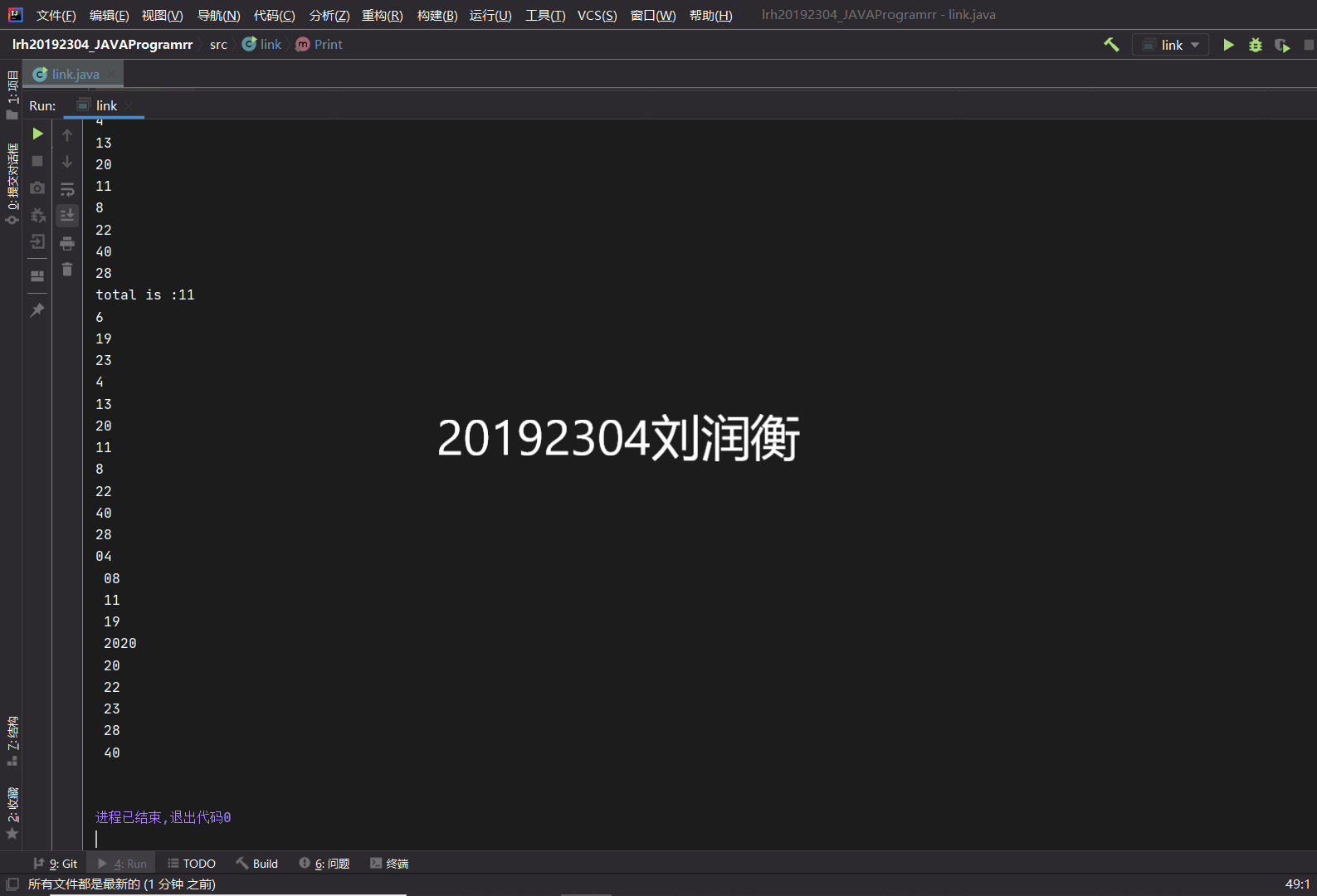This screenshot has height=896, width=1317.
Task: Open the Build tool window
Action: (x=257, y=864)
